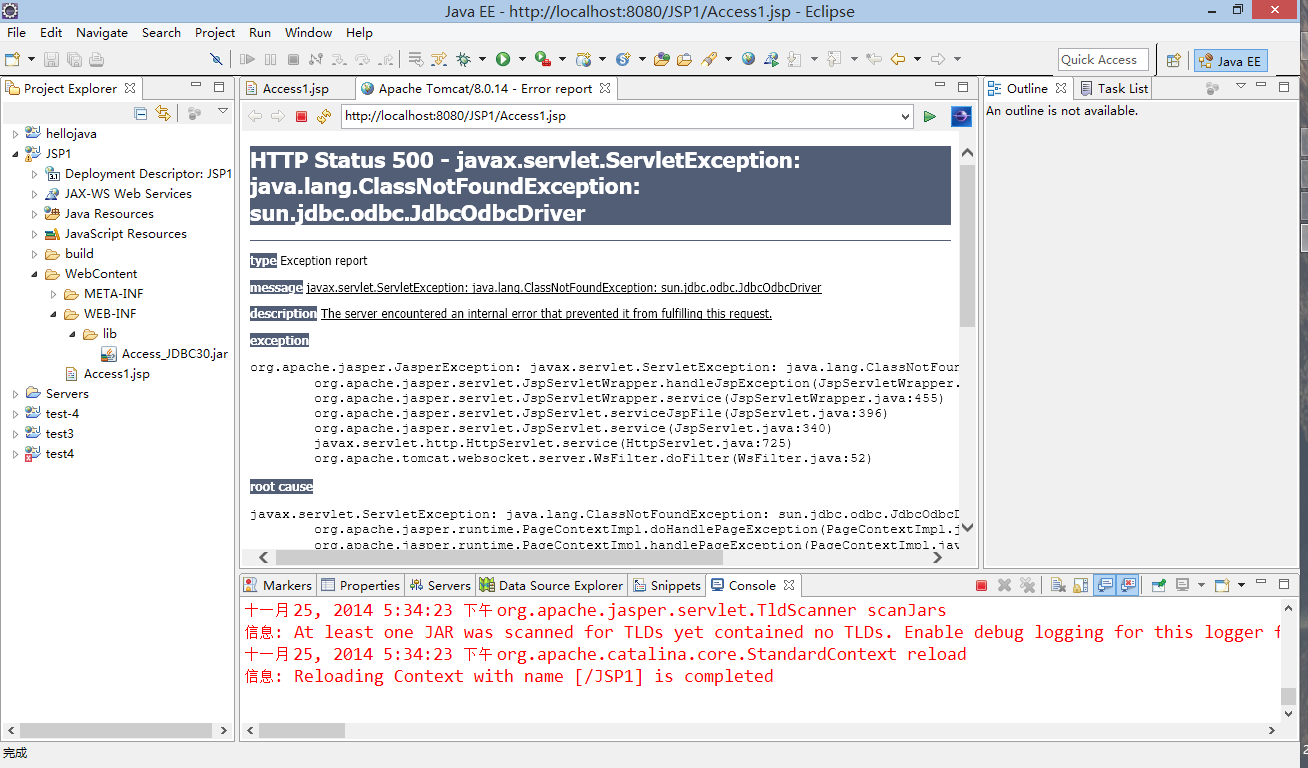Click the Open Type folder icon

point(661,59)
